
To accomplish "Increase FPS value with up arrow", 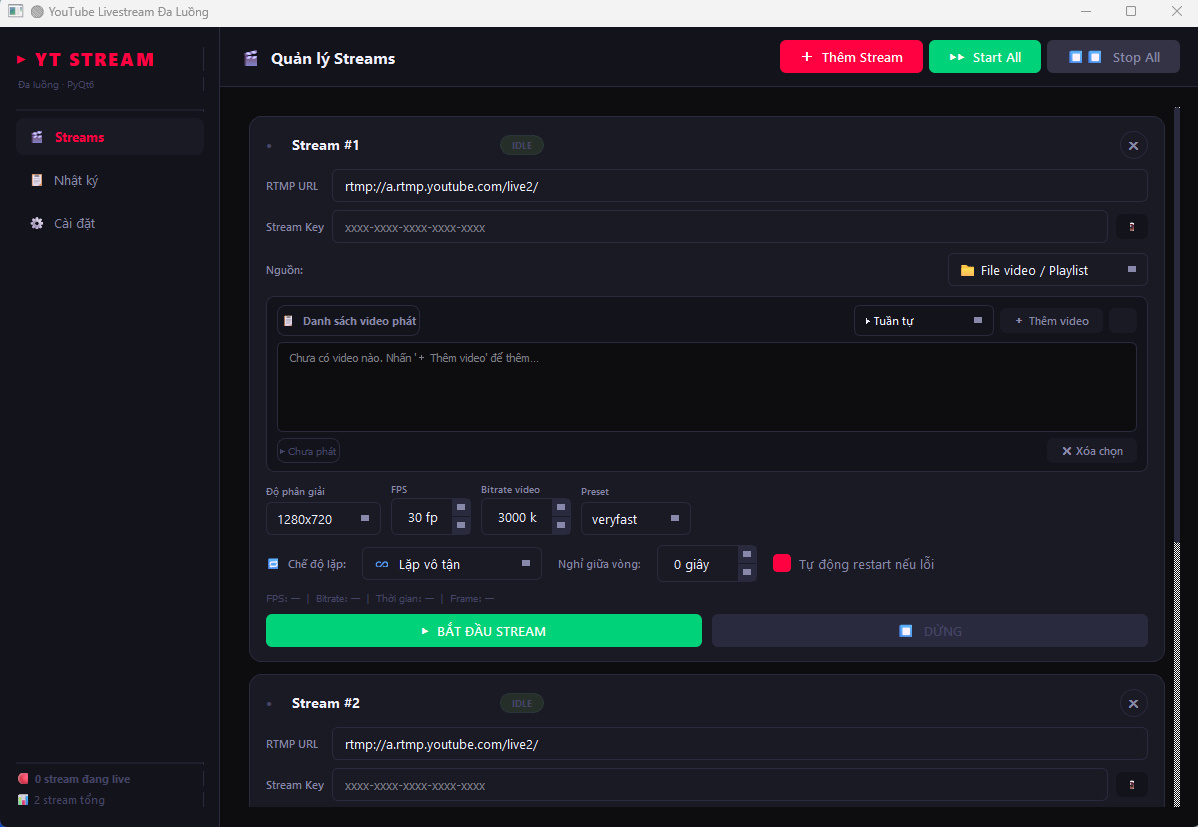I will (x=461, y=508).
